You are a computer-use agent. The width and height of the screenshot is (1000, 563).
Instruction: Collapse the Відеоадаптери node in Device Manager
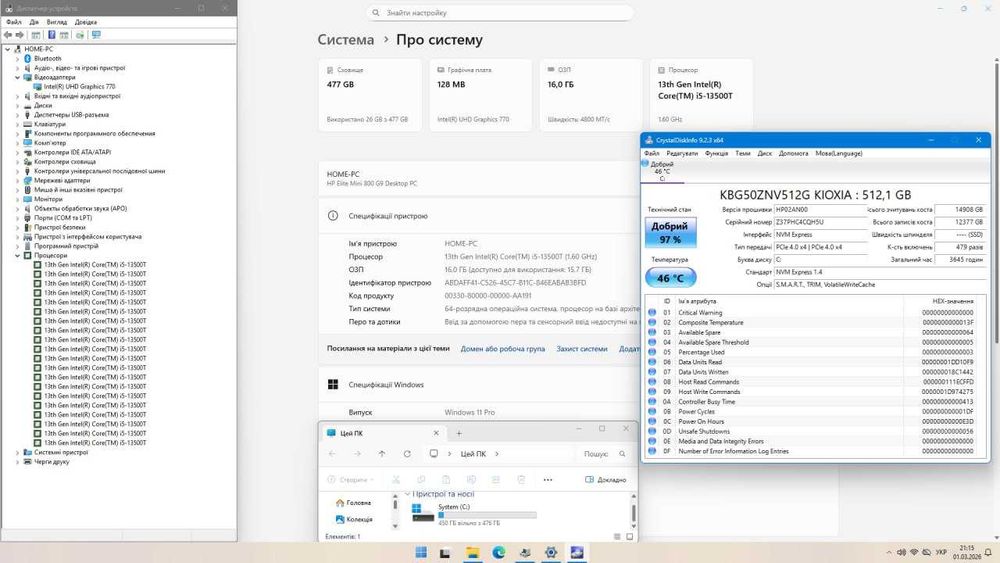(x=17, y=77)
